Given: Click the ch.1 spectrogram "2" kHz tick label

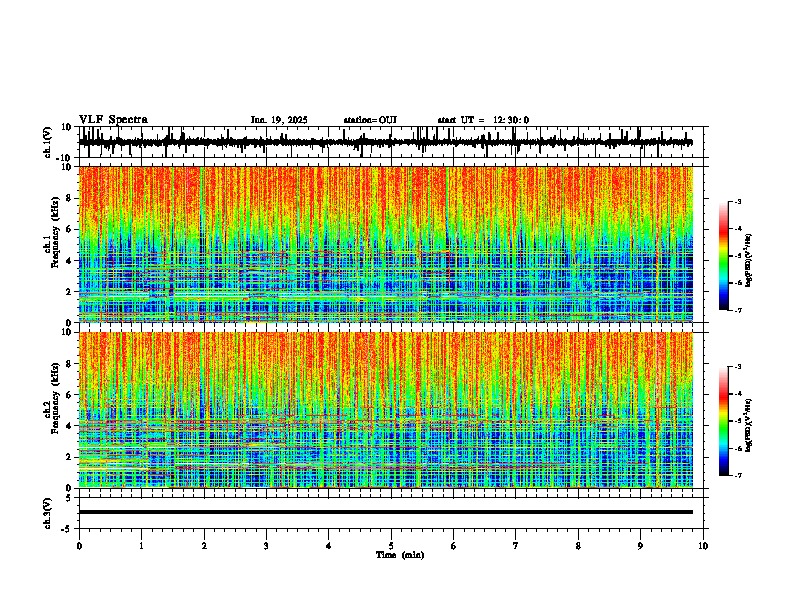Looking at the screenshot, I should (70, 292).
